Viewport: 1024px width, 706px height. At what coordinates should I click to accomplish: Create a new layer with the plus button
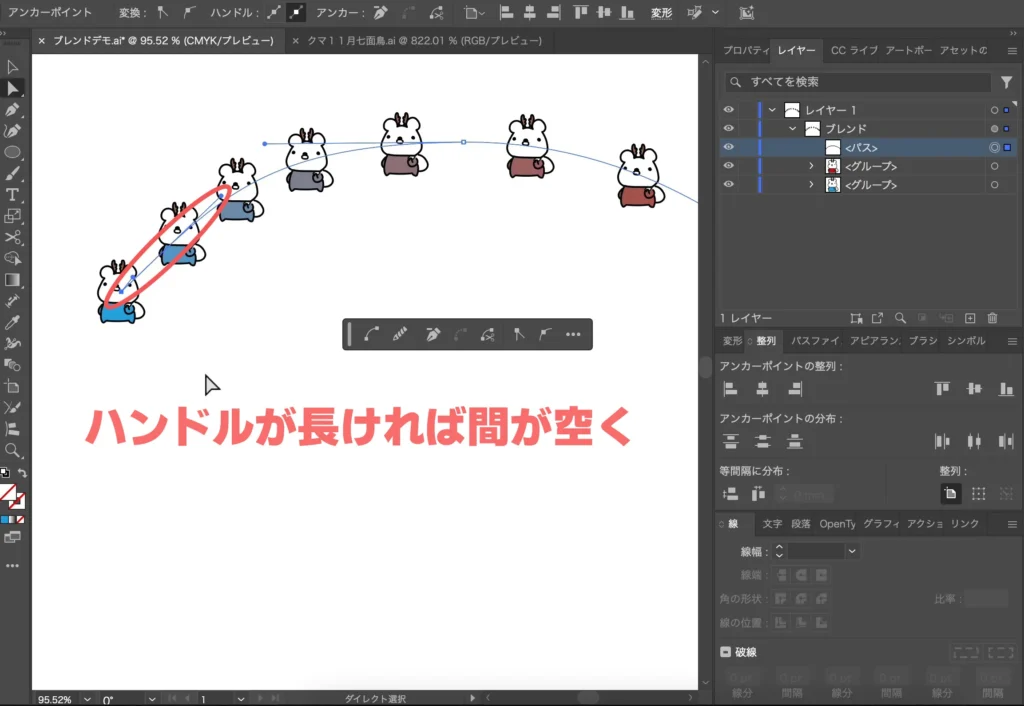click(x=969, y=318)
